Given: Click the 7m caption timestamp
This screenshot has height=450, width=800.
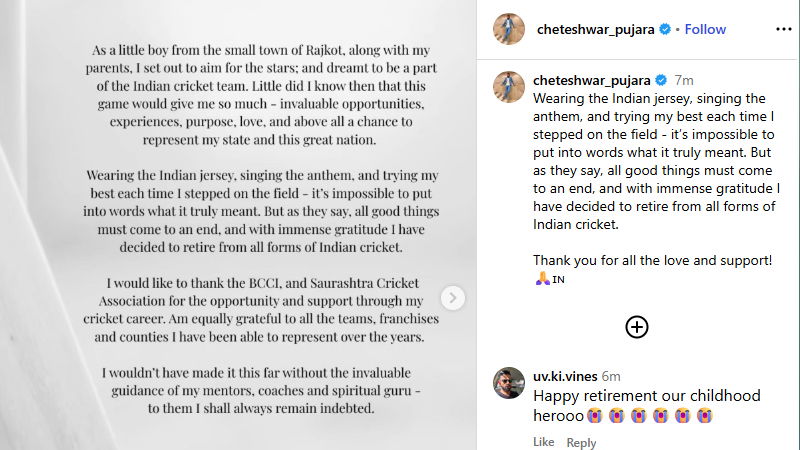Looking at the screenshot, I should click(684, 80).
